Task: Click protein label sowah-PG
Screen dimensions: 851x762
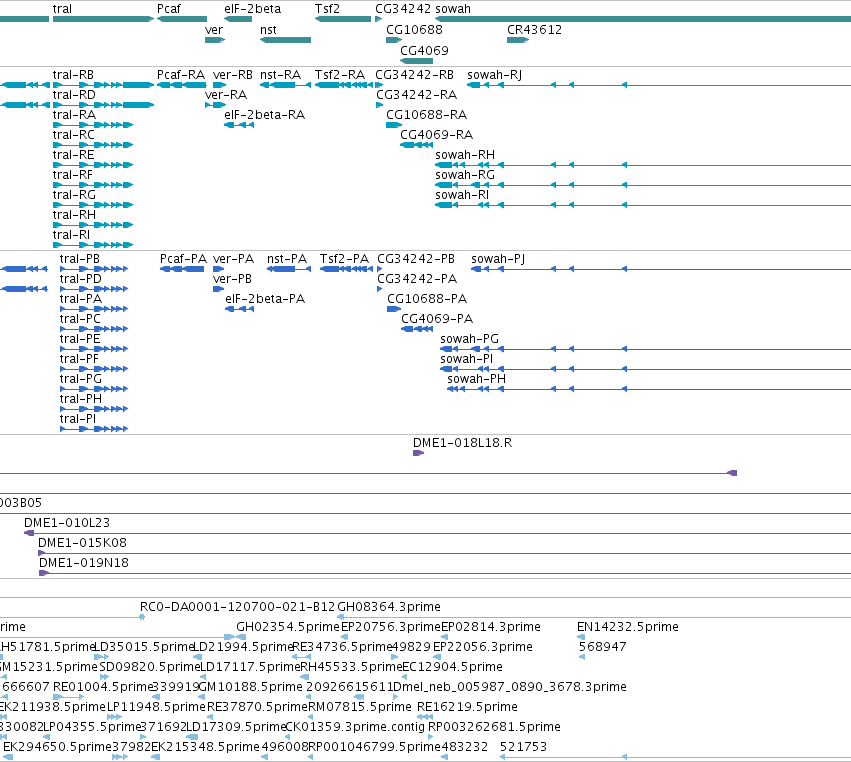Action: tap(469, 339)
